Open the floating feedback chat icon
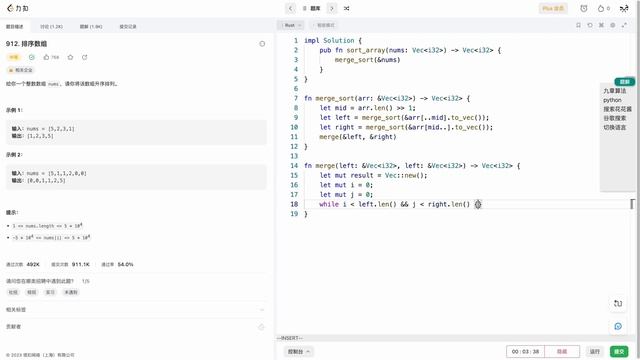 (618, 326)
